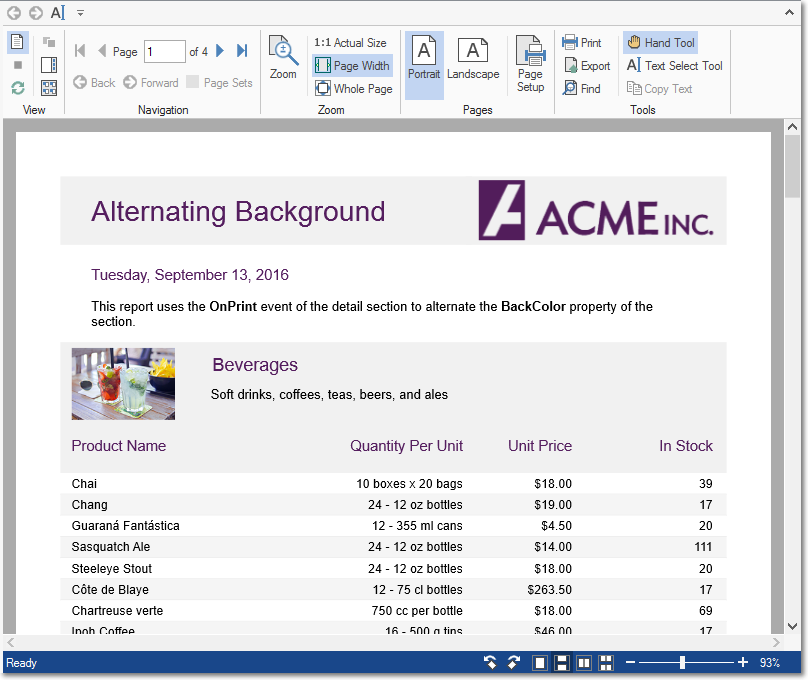Go to the last page arrow
The image size is (808, 680).
(242, 51)
